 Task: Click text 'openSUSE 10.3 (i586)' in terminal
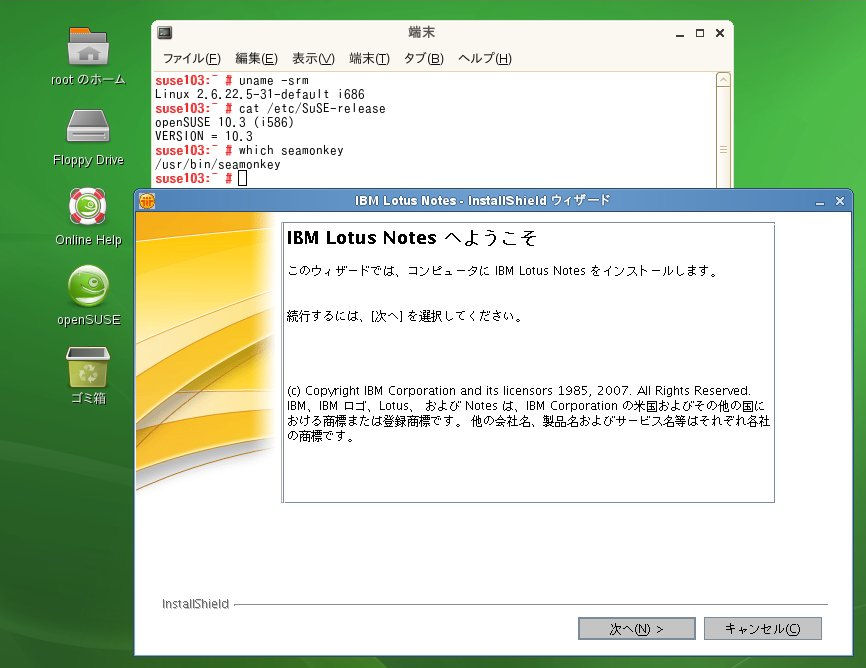(x=224, y=123)
